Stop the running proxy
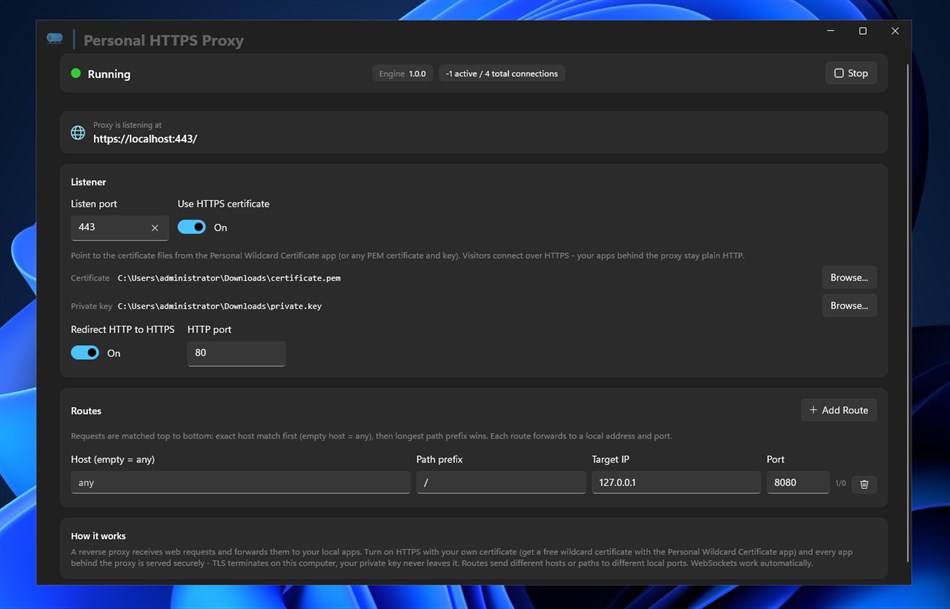Screen dimensions: 950x609 click(x=851, y=73)
